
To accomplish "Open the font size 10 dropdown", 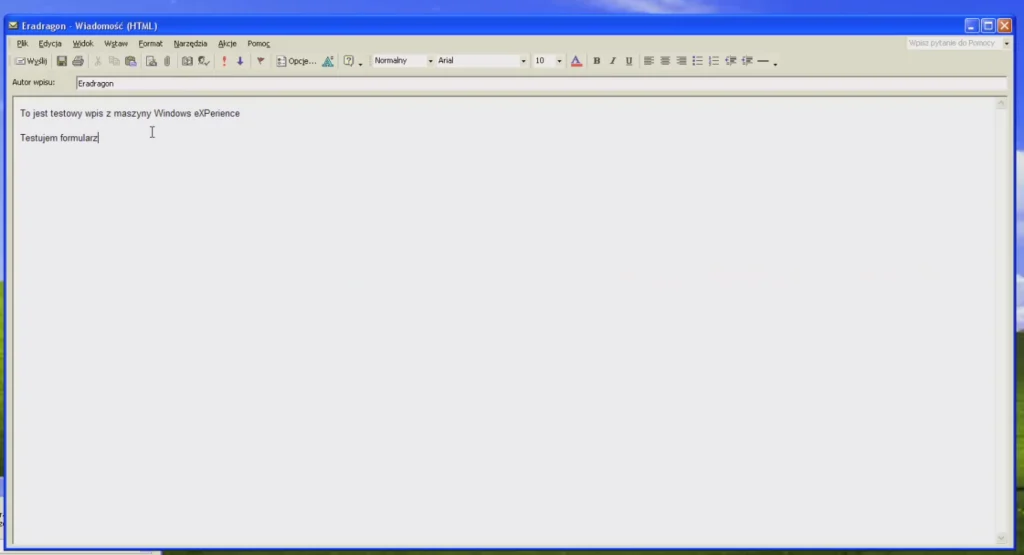I will point(559,61).
